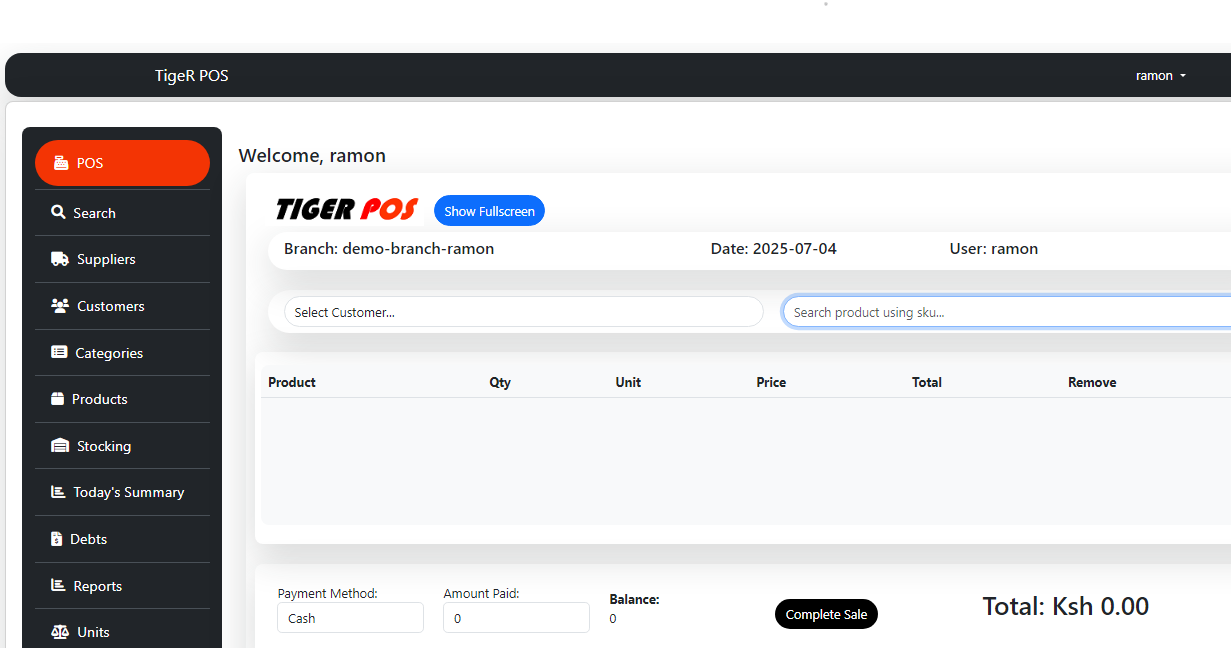The width and height of the screenshot is (1231, 648).
Task: Click the Tiger POS logo image
Action: click(x=347, y=209)
